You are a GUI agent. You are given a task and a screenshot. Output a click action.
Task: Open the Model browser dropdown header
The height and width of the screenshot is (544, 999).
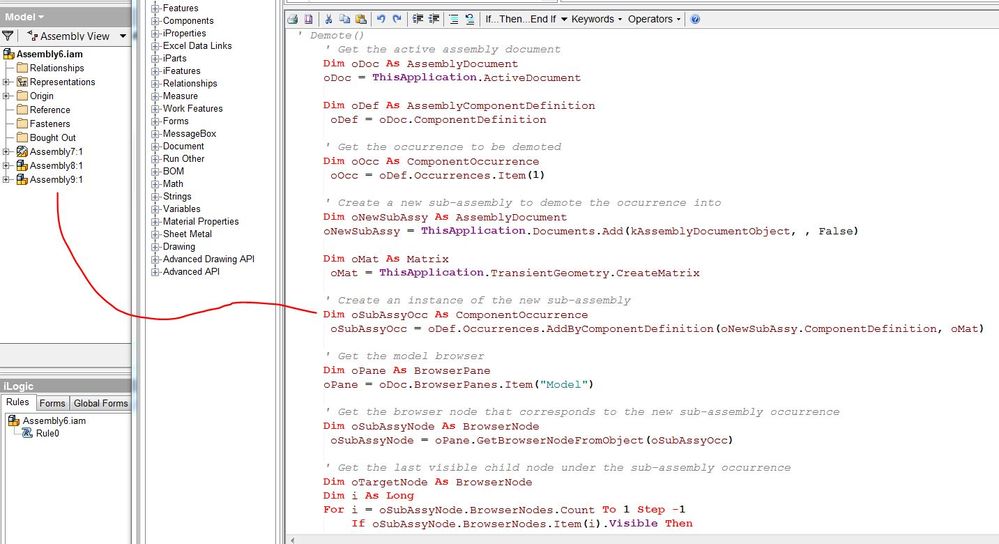pos(25,17)
